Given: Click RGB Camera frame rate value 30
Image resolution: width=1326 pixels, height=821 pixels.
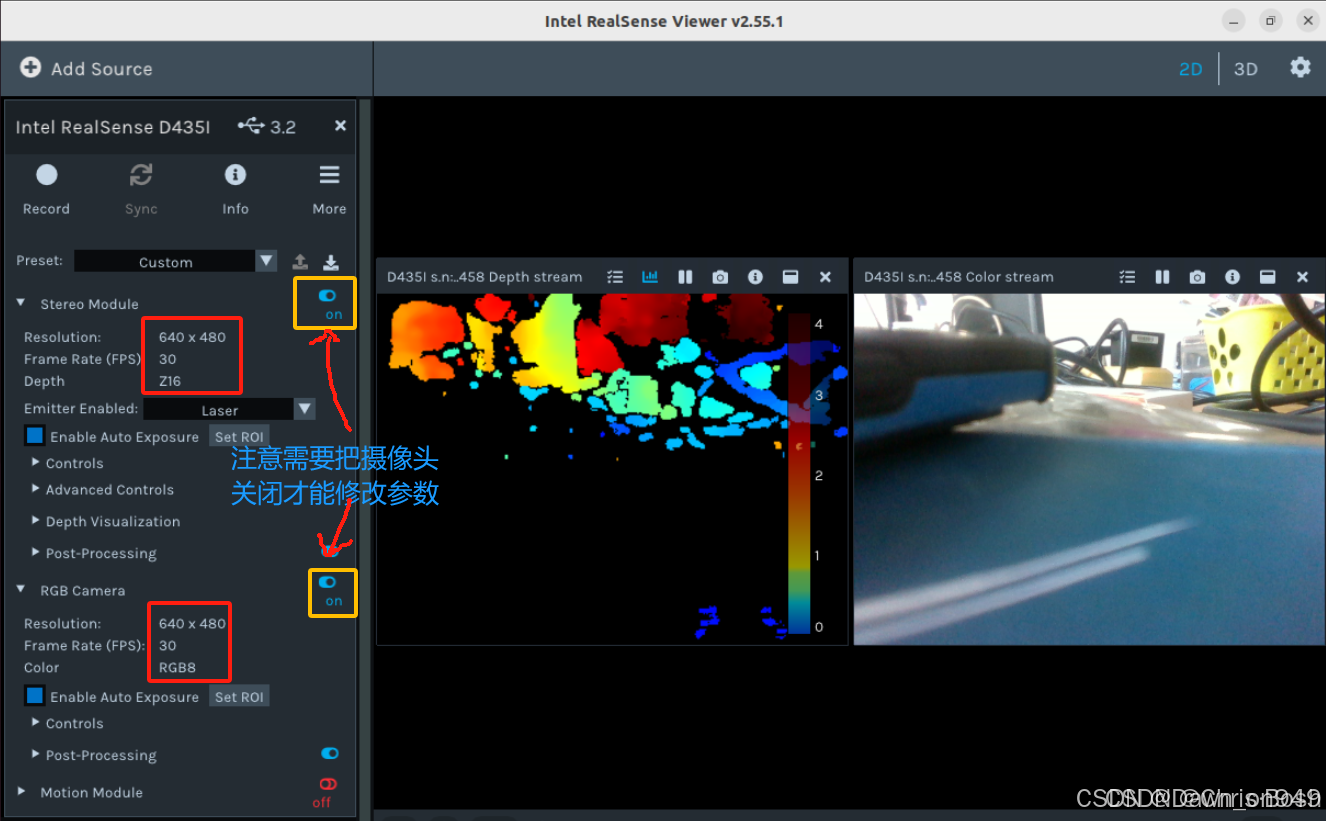Looking at the screenshot, I should [167, 645].
